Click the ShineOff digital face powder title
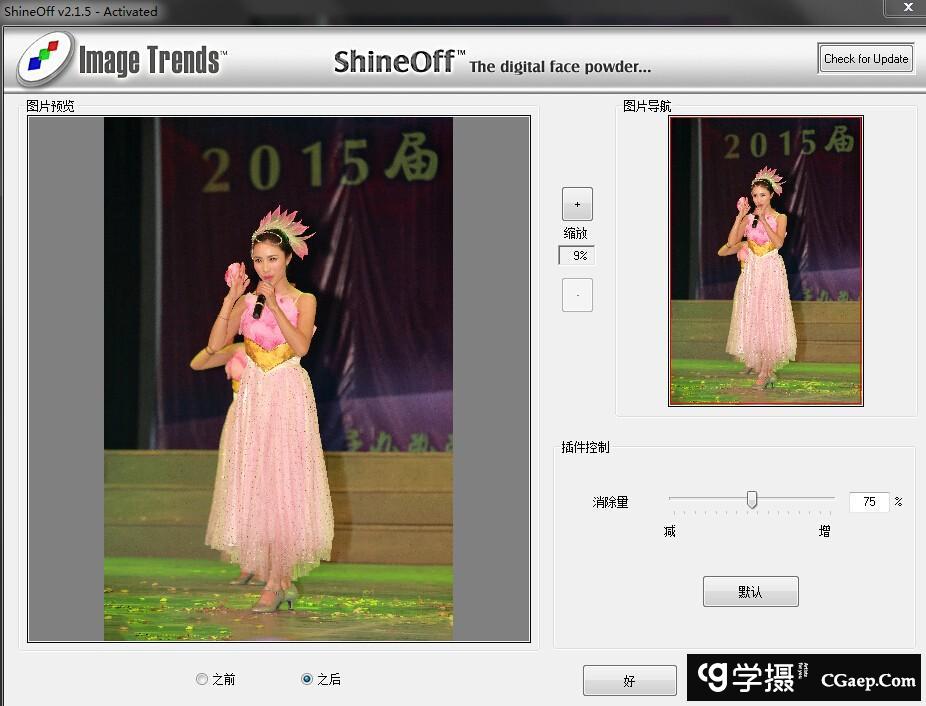The width and height of the screenshot is (926, 706). tap(492, 63)
